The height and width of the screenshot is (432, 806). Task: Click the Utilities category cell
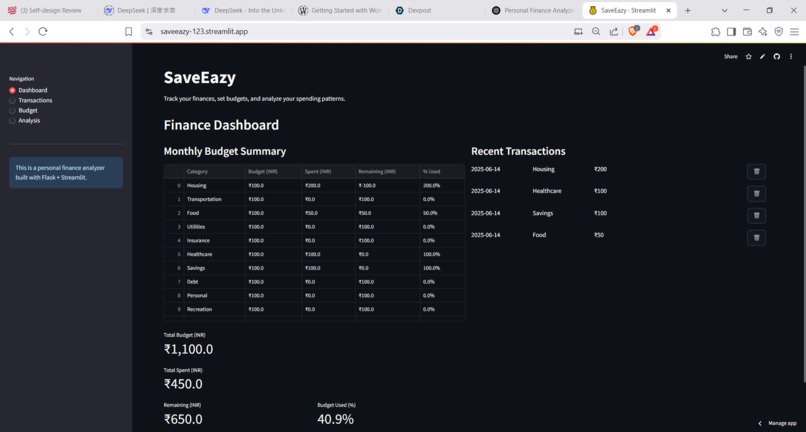click(214, 227)
